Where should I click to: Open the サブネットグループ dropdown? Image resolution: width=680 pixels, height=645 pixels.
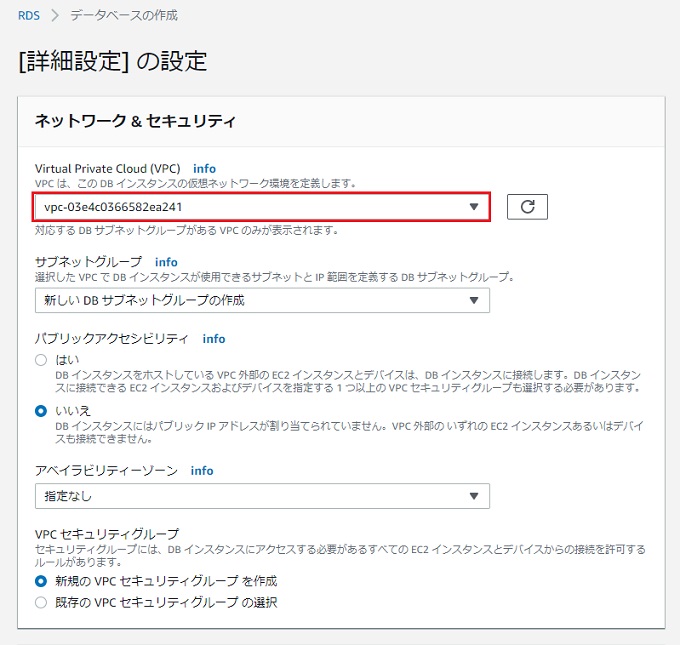coord(262,300)
